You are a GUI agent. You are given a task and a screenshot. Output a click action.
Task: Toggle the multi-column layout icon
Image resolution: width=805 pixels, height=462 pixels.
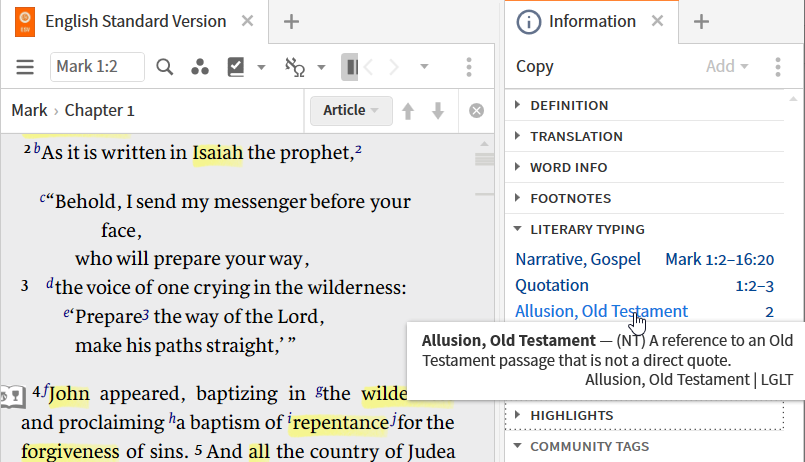pyautogui.click(x=350, y=67)
